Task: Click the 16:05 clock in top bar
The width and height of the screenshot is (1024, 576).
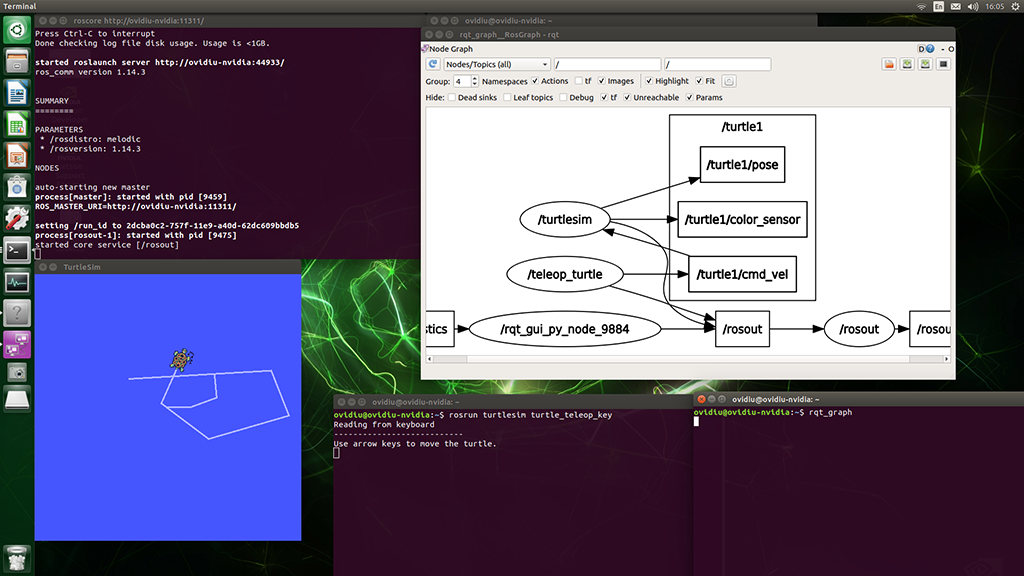Action: (x=995, y=6)
